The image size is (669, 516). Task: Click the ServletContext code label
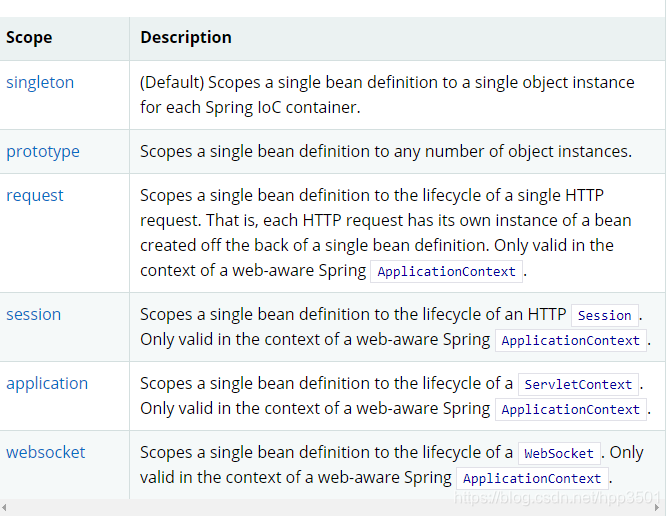point(578,385)
